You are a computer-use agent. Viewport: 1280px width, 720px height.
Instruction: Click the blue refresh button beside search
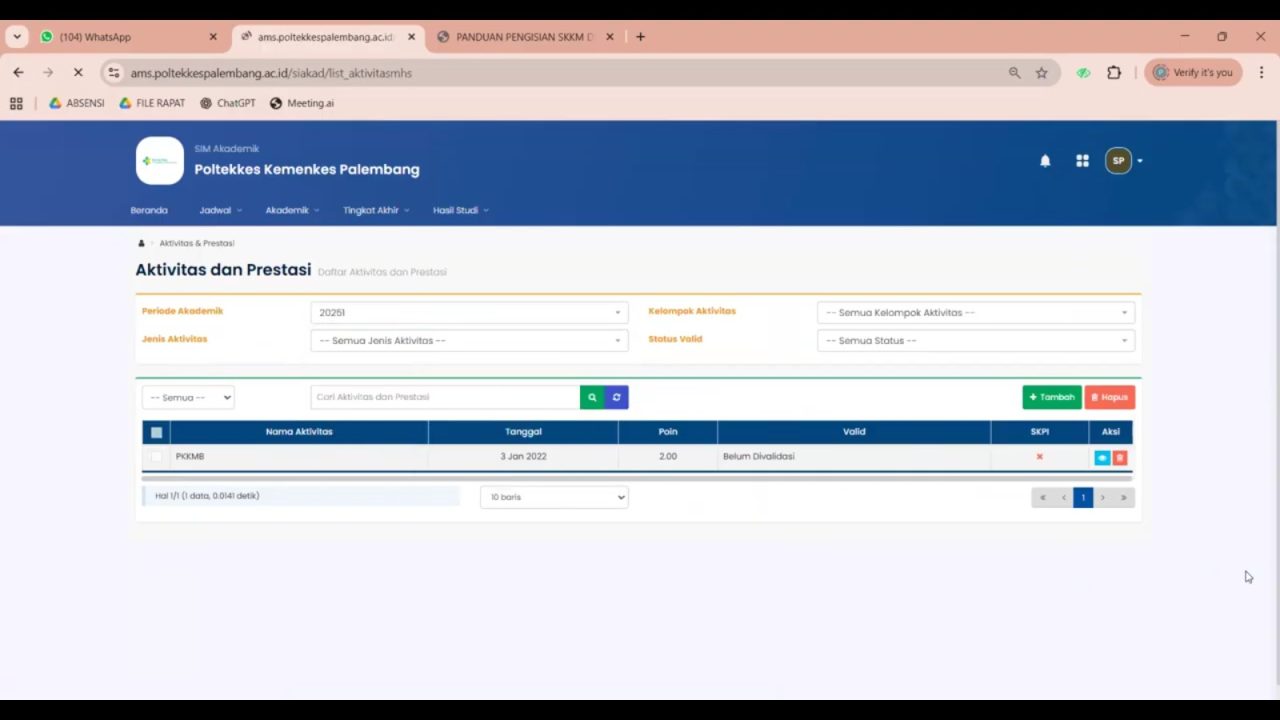[616, 397]
